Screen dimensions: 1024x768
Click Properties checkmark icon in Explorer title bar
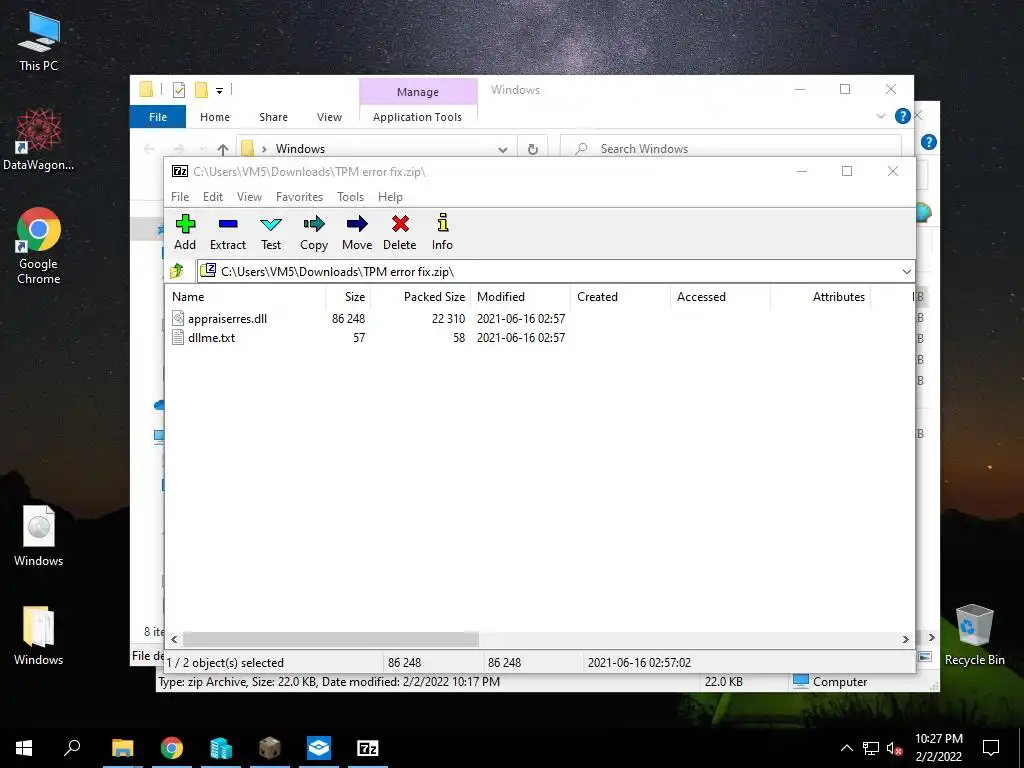(x=178, y=89)
